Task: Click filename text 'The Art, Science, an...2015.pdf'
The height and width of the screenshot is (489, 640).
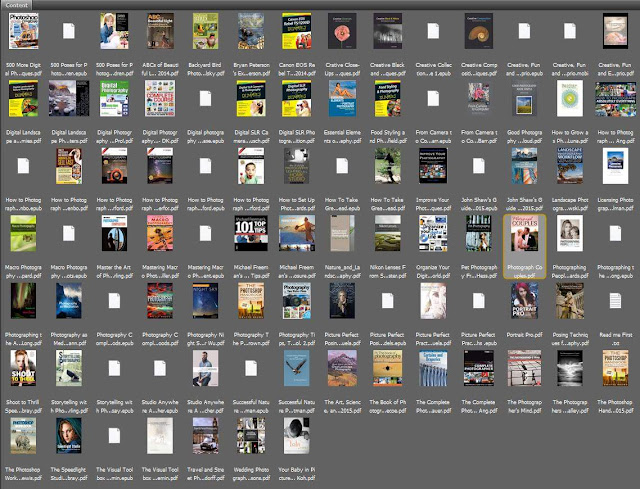Action: (342, 407)
